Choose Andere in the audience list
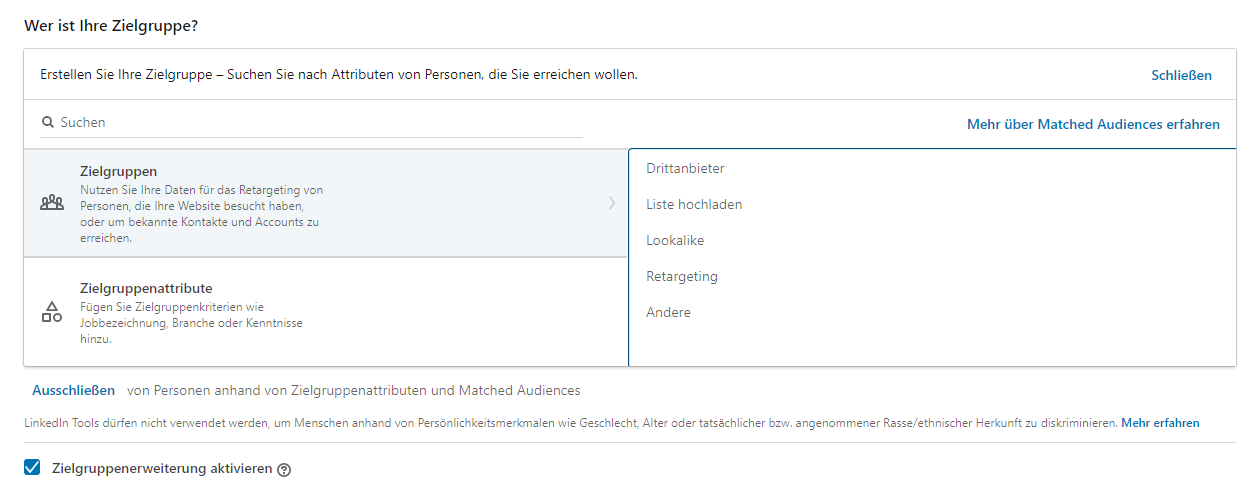The width and height of the screenshot is (1254, 501). pyautogui.click(x=668, y=312)
